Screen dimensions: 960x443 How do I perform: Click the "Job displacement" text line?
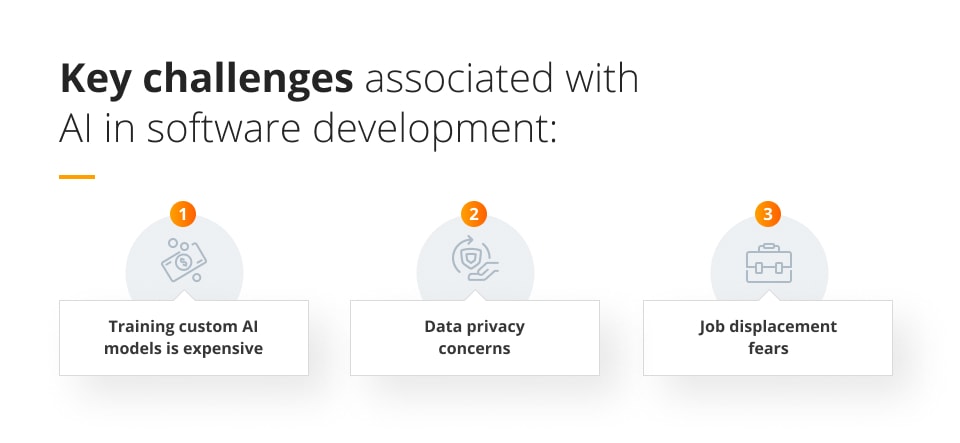coord(767,327)
